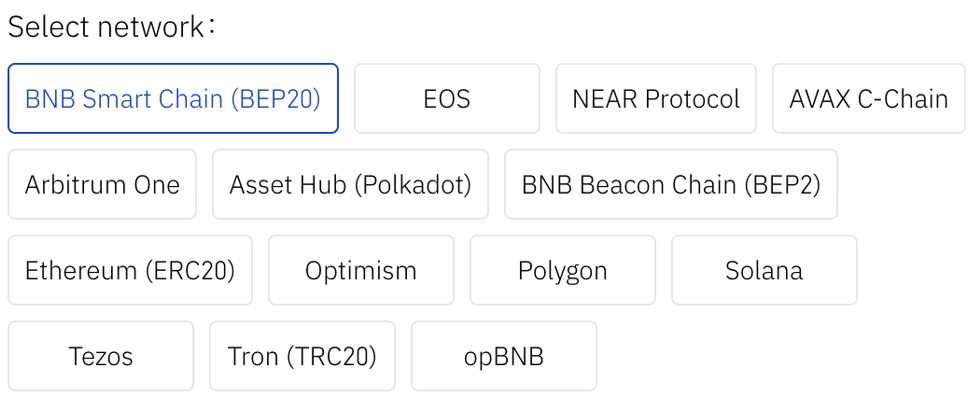The image size is (976, 397).
Task: Select Tron (TRC20) network
Action: pos(303,356)
